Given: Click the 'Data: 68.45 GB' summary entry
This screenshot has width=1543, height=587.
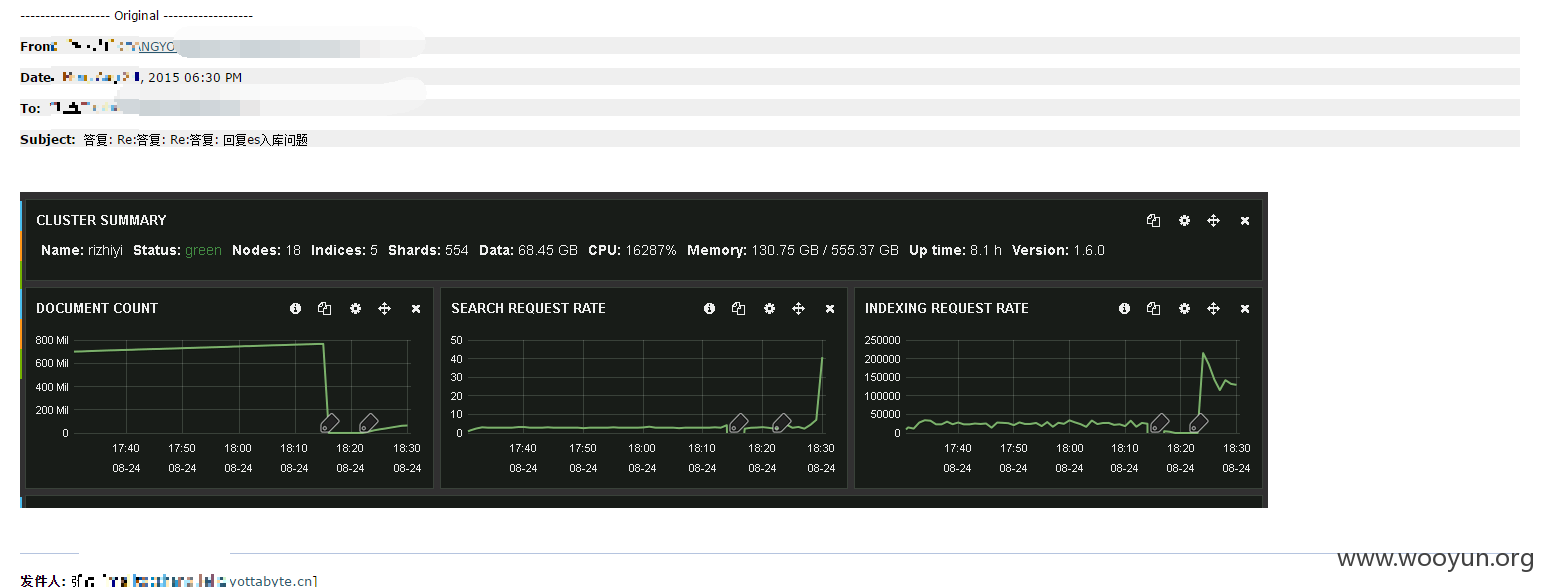Looking at the screenshot, I should coord(528,250).
